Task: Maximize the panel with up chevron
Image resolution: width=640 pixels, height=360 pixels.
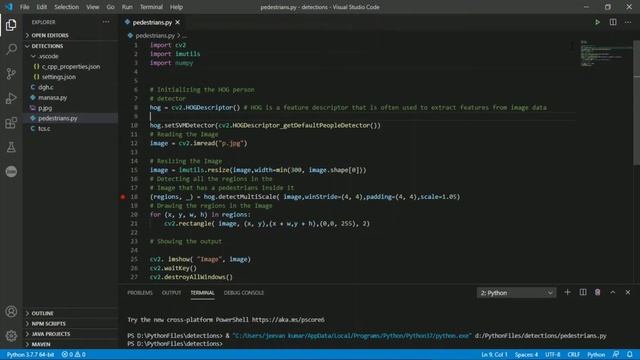Action: click(x=613, y=292)
